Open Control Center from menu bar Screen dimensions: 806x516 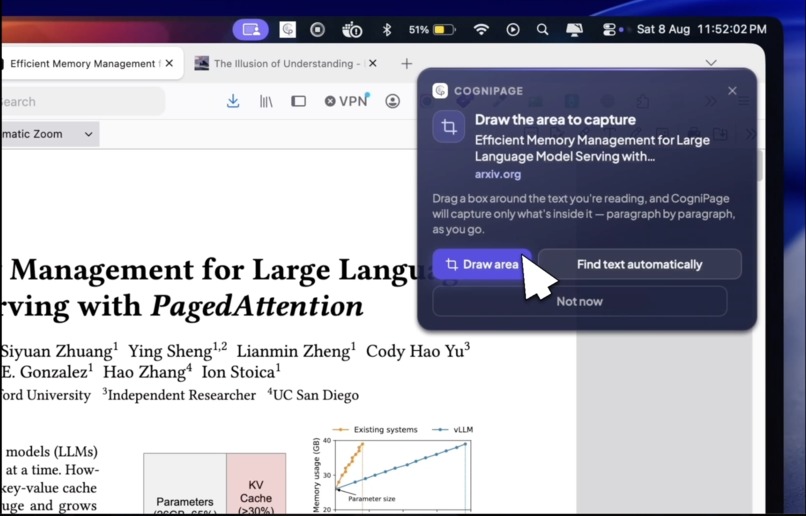(x=609, y=29)
